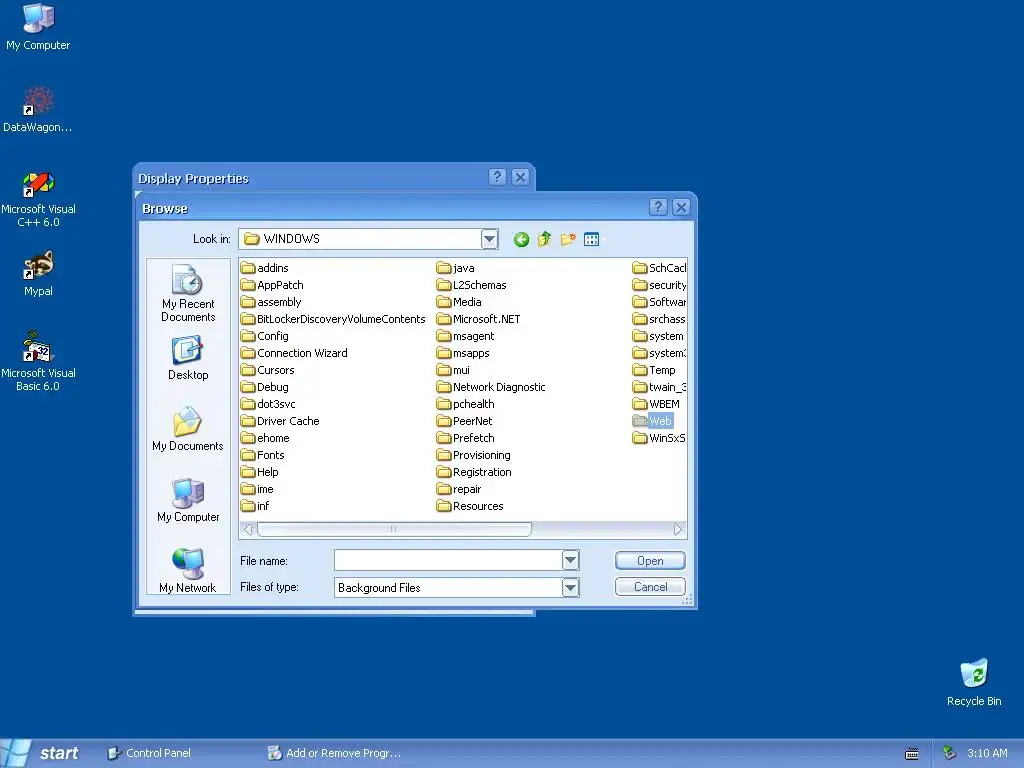This screenshot has height=768, width=1024.
Task: Expand the Look in dropdown
Action: [x=490, y=239]
